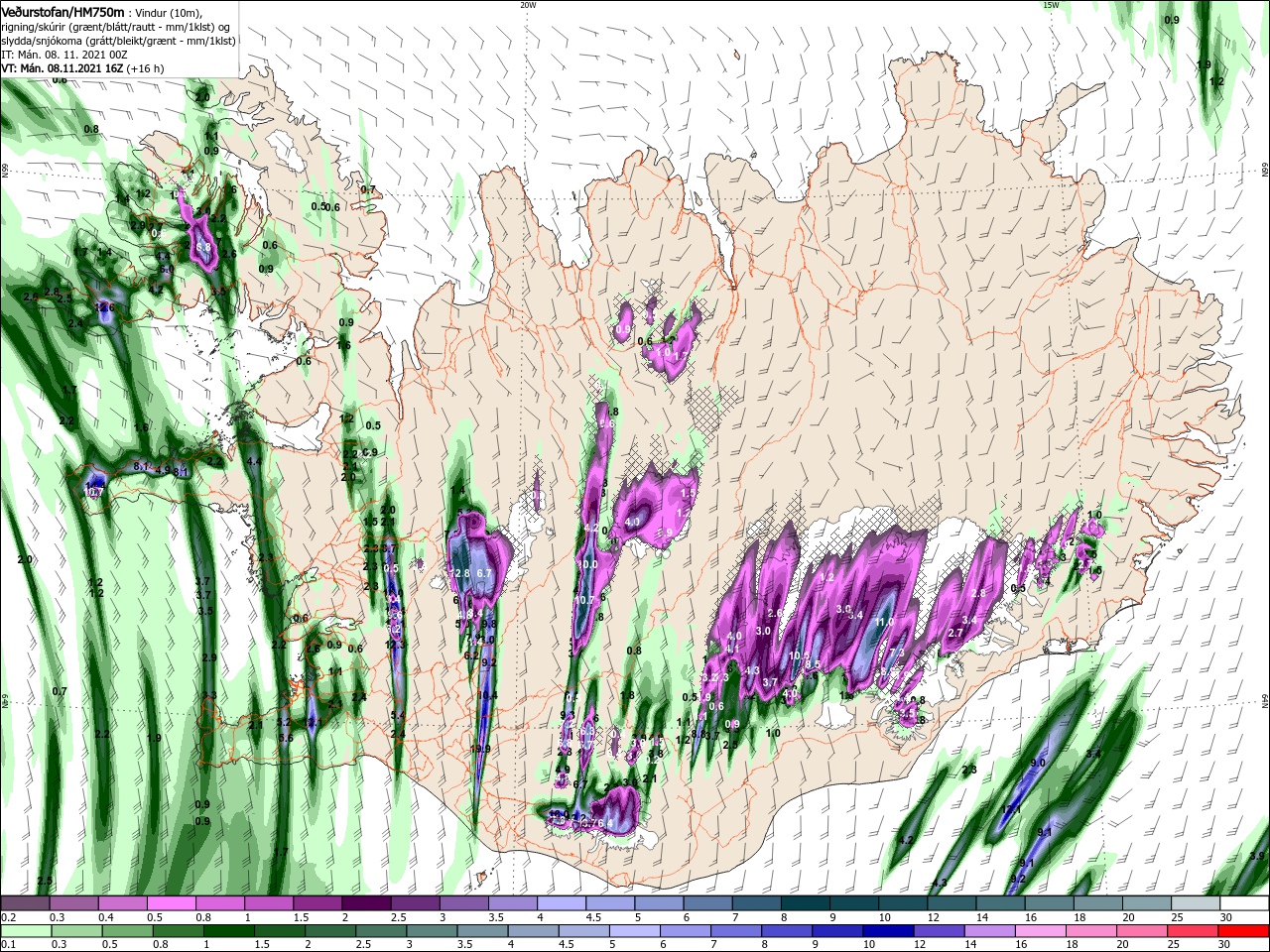Click the 'rigning/skúrir' legend description line
1270x952 pixels.
[x=115, y=27]
